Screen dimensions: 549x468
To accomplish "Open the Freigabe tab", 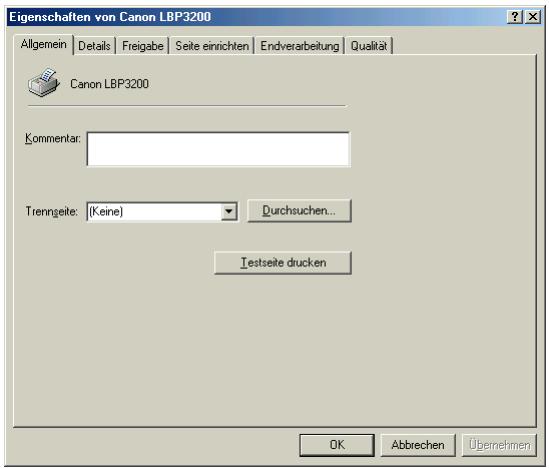I will 143,46.
